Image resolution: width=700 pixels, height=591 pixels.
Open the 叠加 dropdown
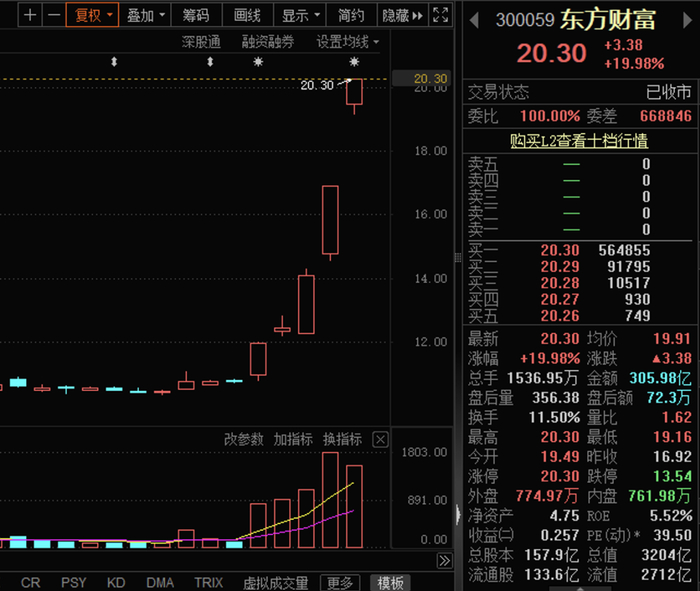(146, 15)
